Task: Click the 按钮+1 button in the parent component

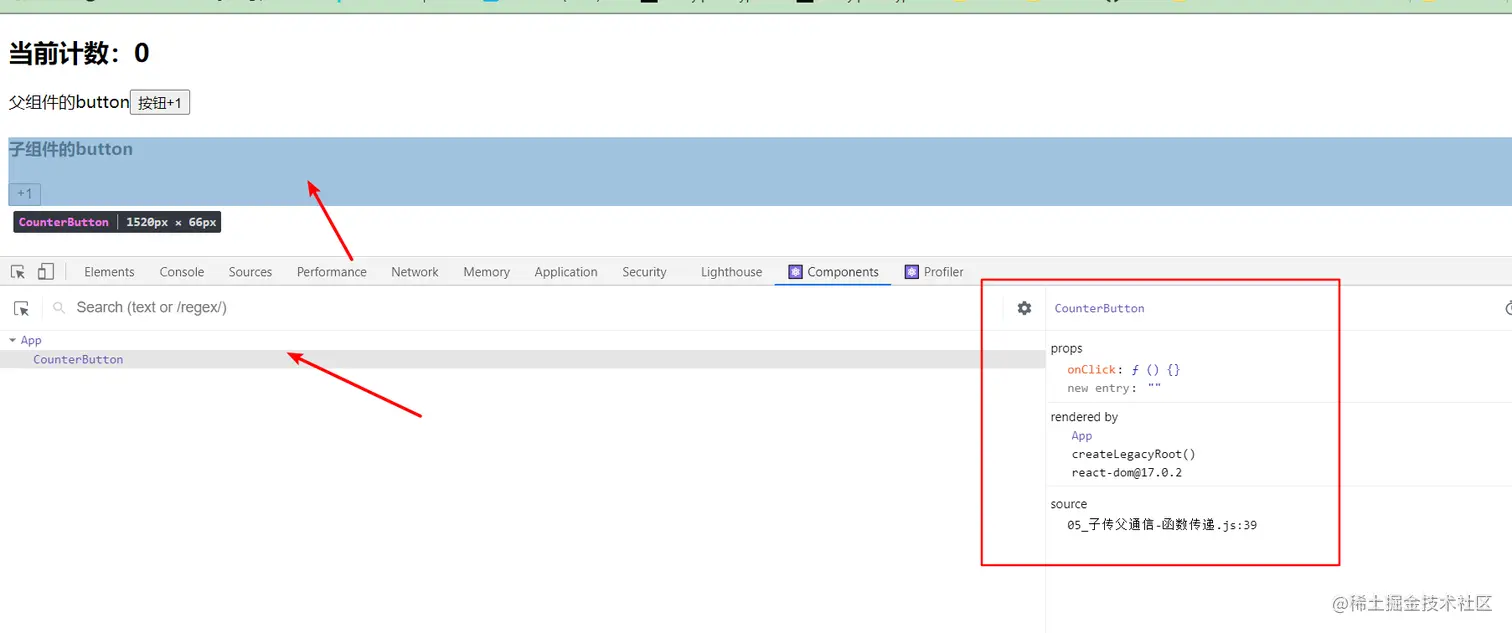Action: [x=160, y=103]
